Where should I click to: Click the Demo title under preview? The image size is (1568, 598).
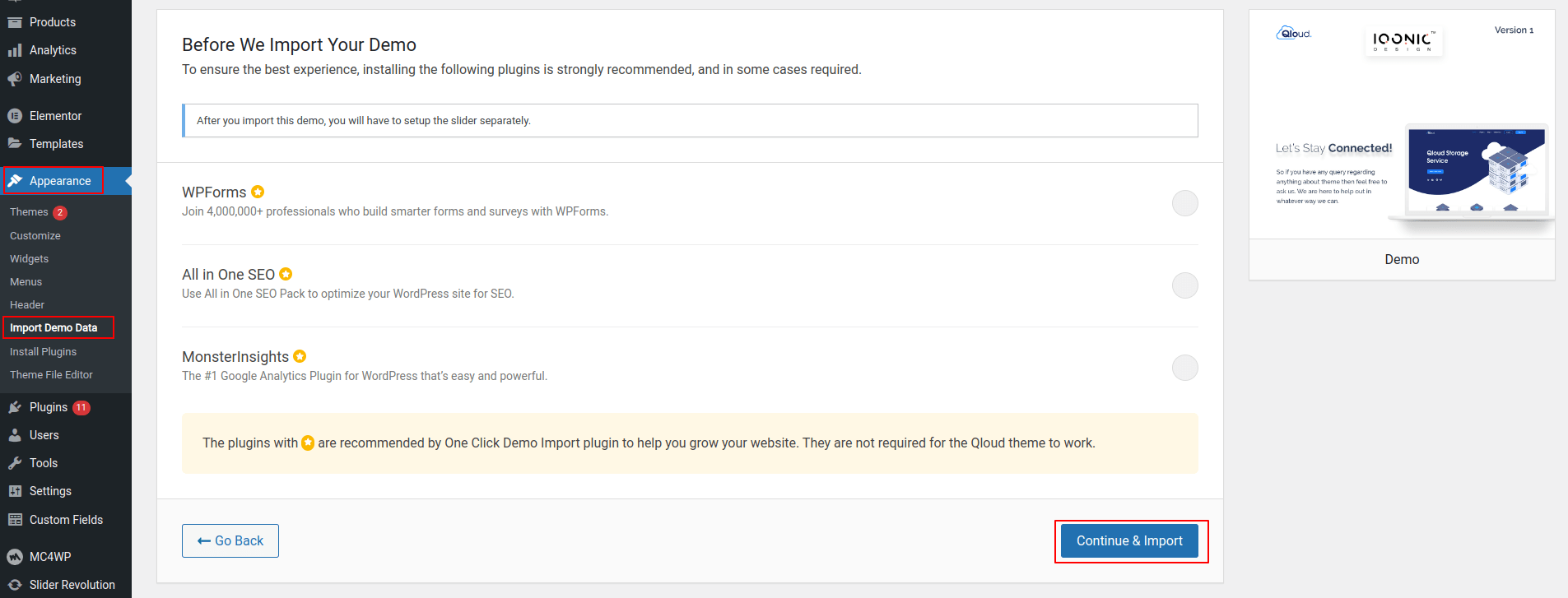(1402, 259)
